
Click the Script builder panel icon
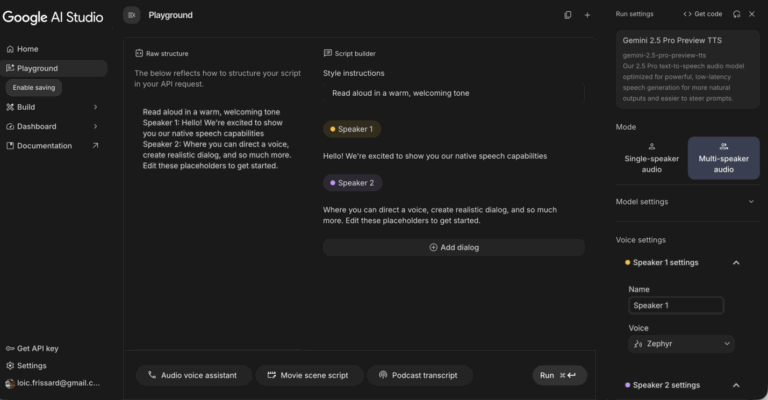[x=328, y=53]
